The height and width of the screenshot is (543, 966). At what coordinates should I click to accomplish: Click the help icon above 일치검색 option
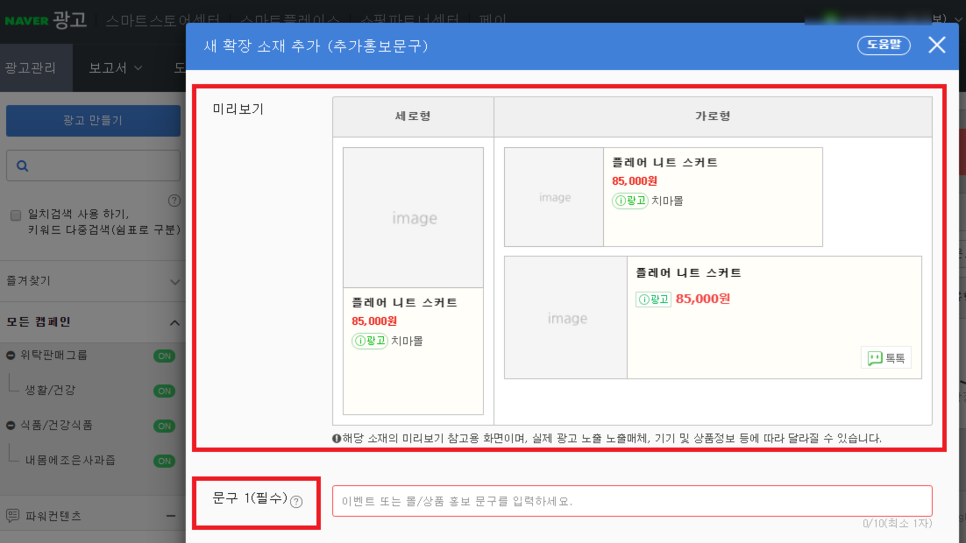click(174, 201)
